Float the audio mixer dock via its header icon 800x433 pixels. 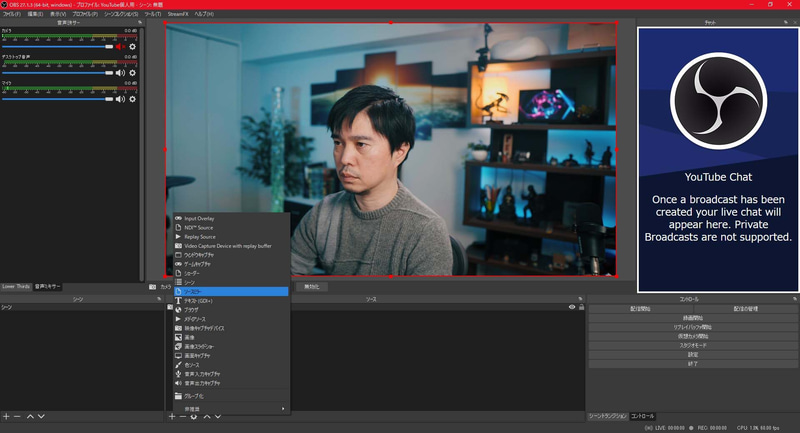point(140,22)
